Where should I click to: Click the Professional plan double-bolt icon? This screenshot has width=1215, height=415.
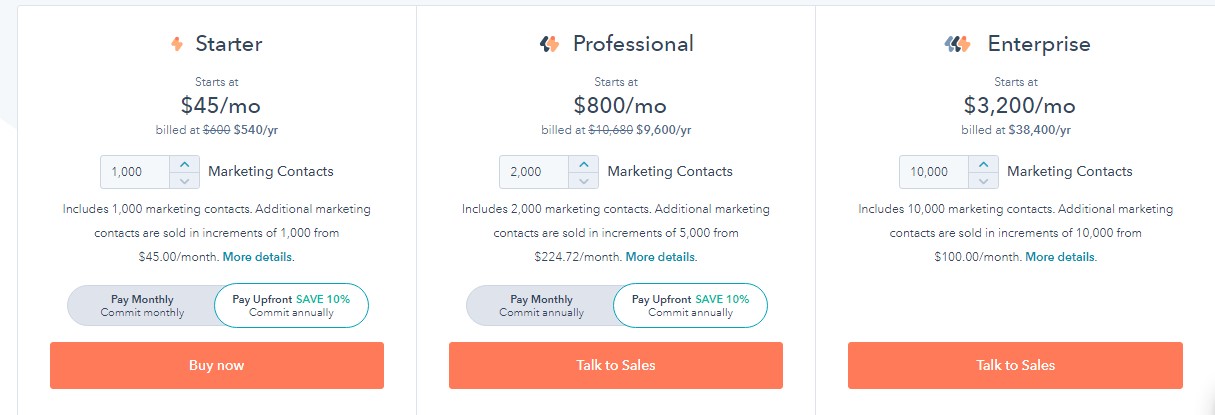(x=549, y=44)
